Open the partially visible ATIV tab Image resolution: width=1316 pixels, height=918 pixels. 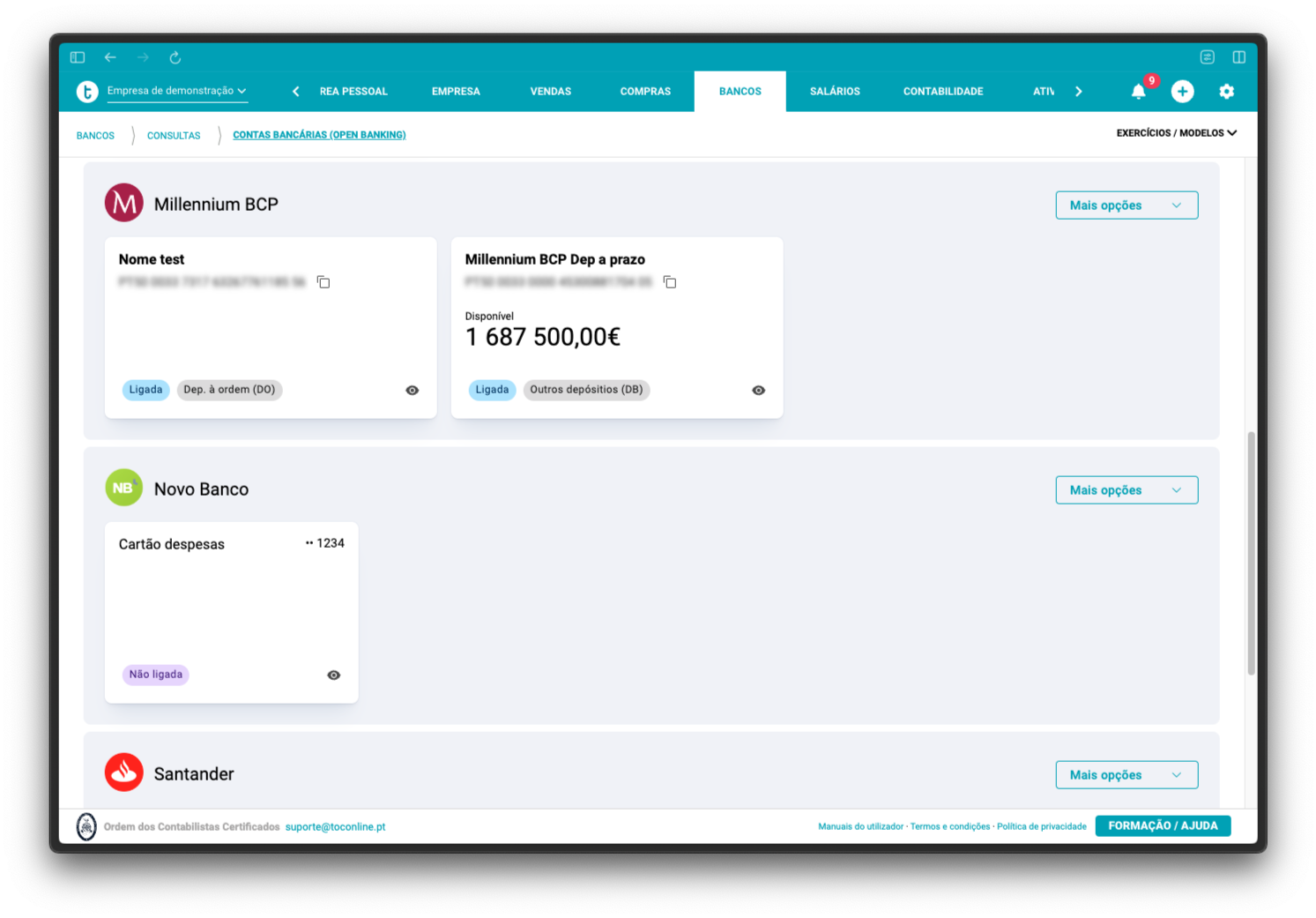(x=1044, y=92)
